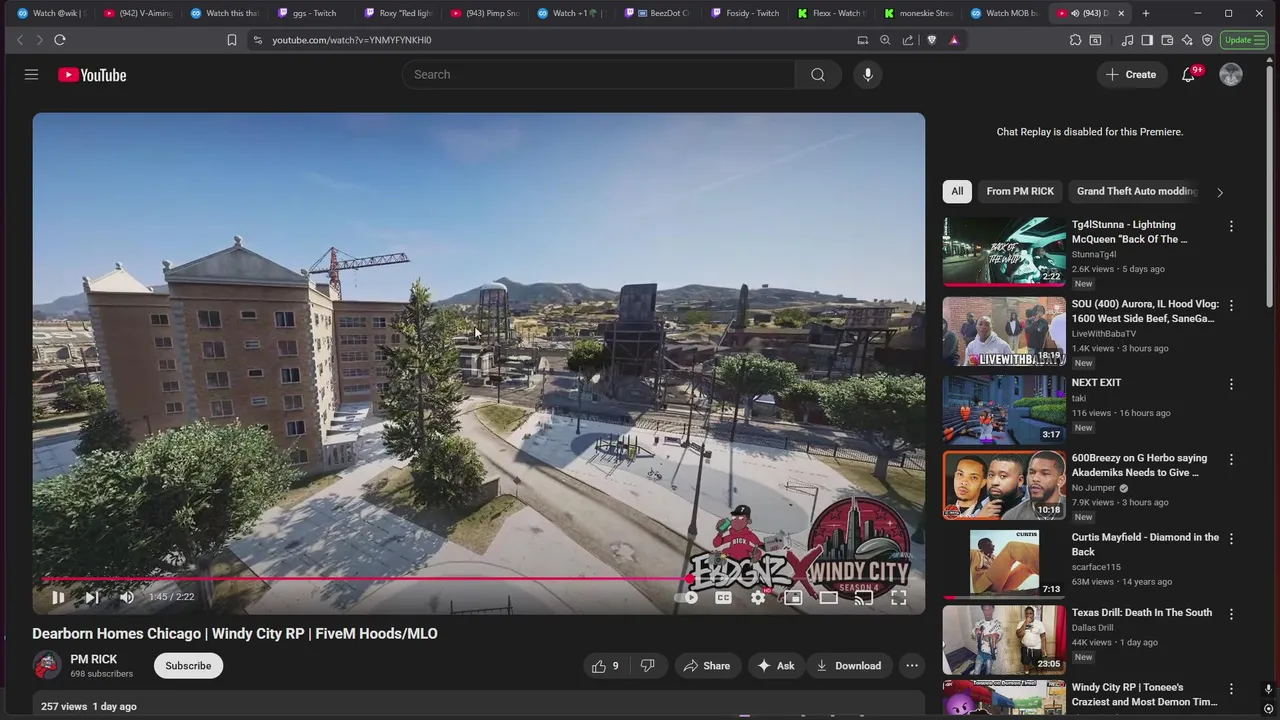
Task: Dislike the video with thumbs down
Action: [648, 666]
